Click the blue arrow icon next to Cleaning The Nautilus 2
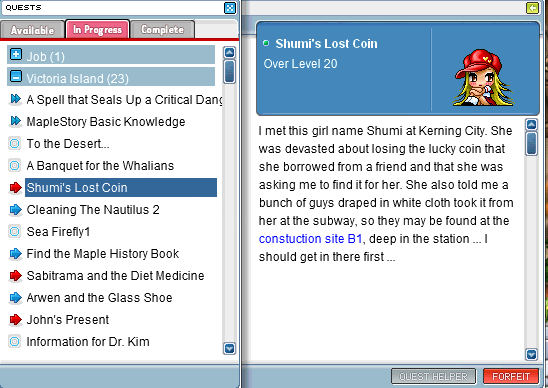This screenshot has height=388, width=548. click(15, 210)
